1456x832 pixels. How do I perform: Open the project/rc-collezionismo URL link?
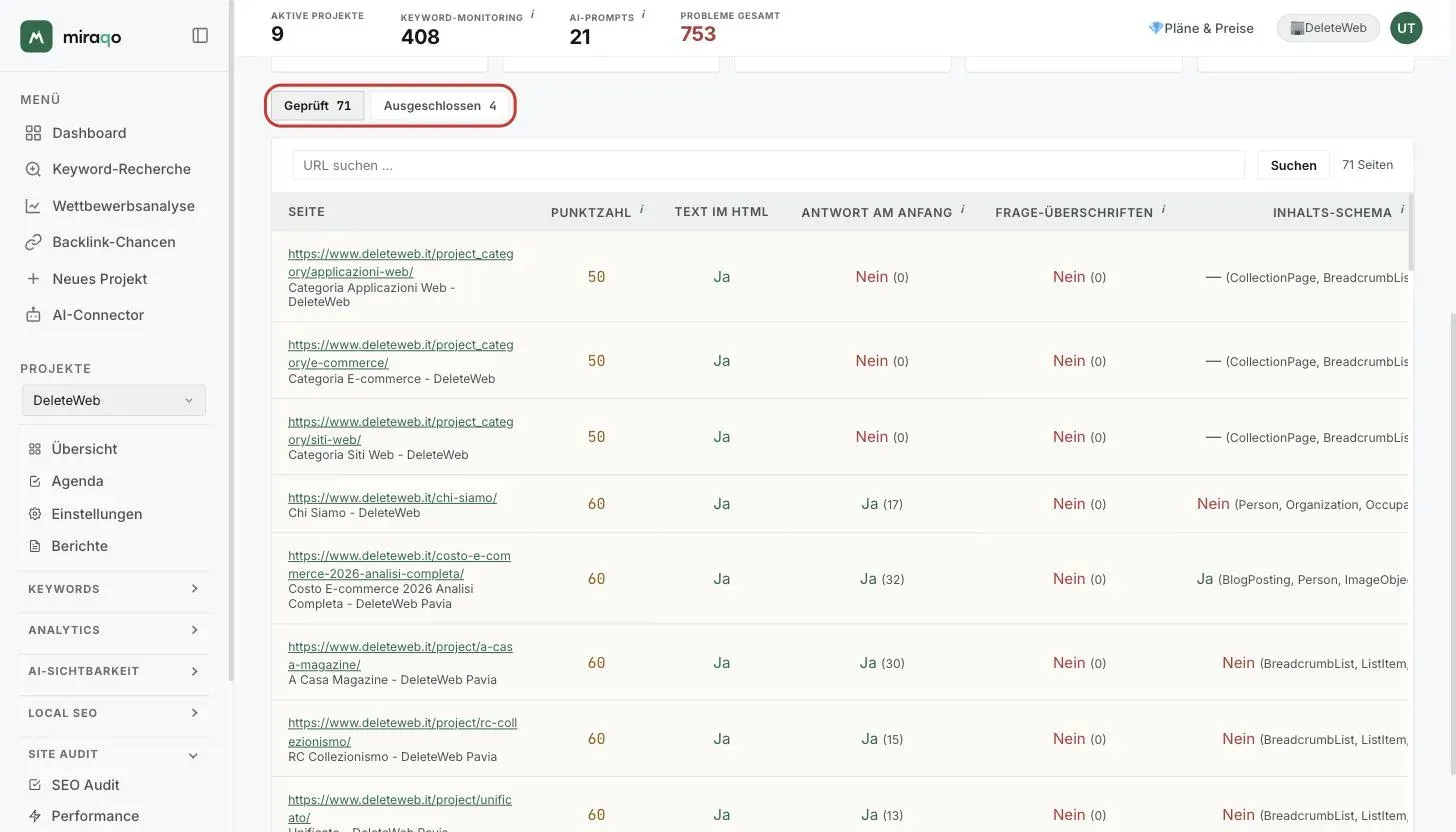(402, 732)
